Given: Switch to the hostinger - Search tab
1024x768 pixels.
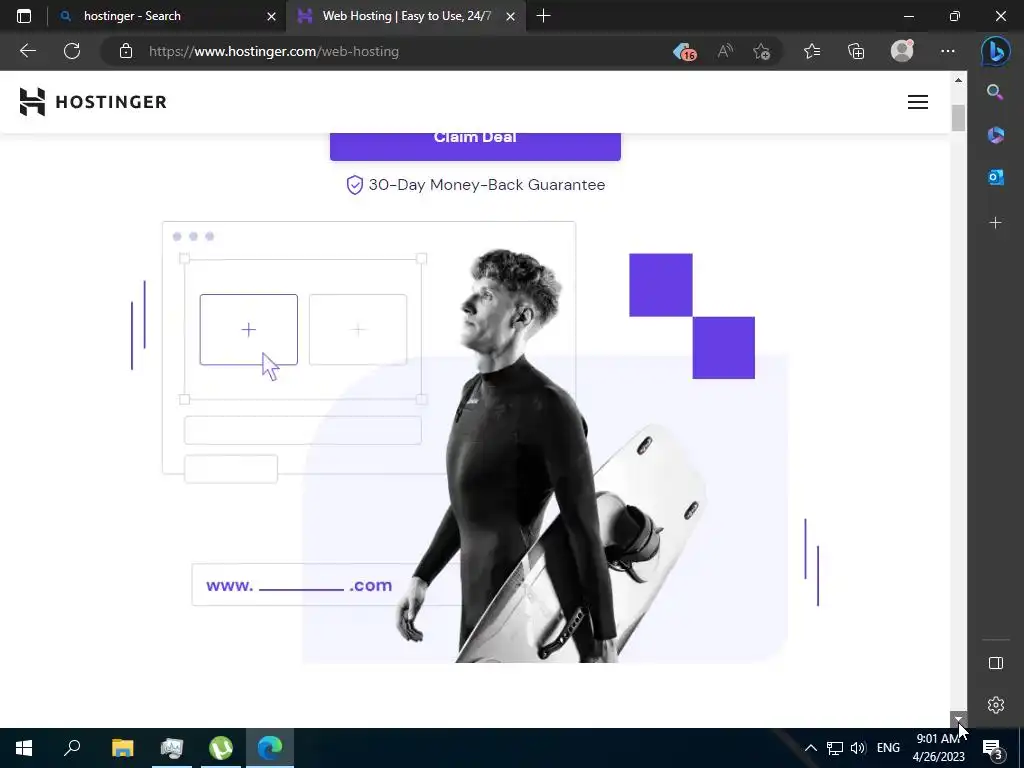Looking at the screenshot, I should coord(167,16).
